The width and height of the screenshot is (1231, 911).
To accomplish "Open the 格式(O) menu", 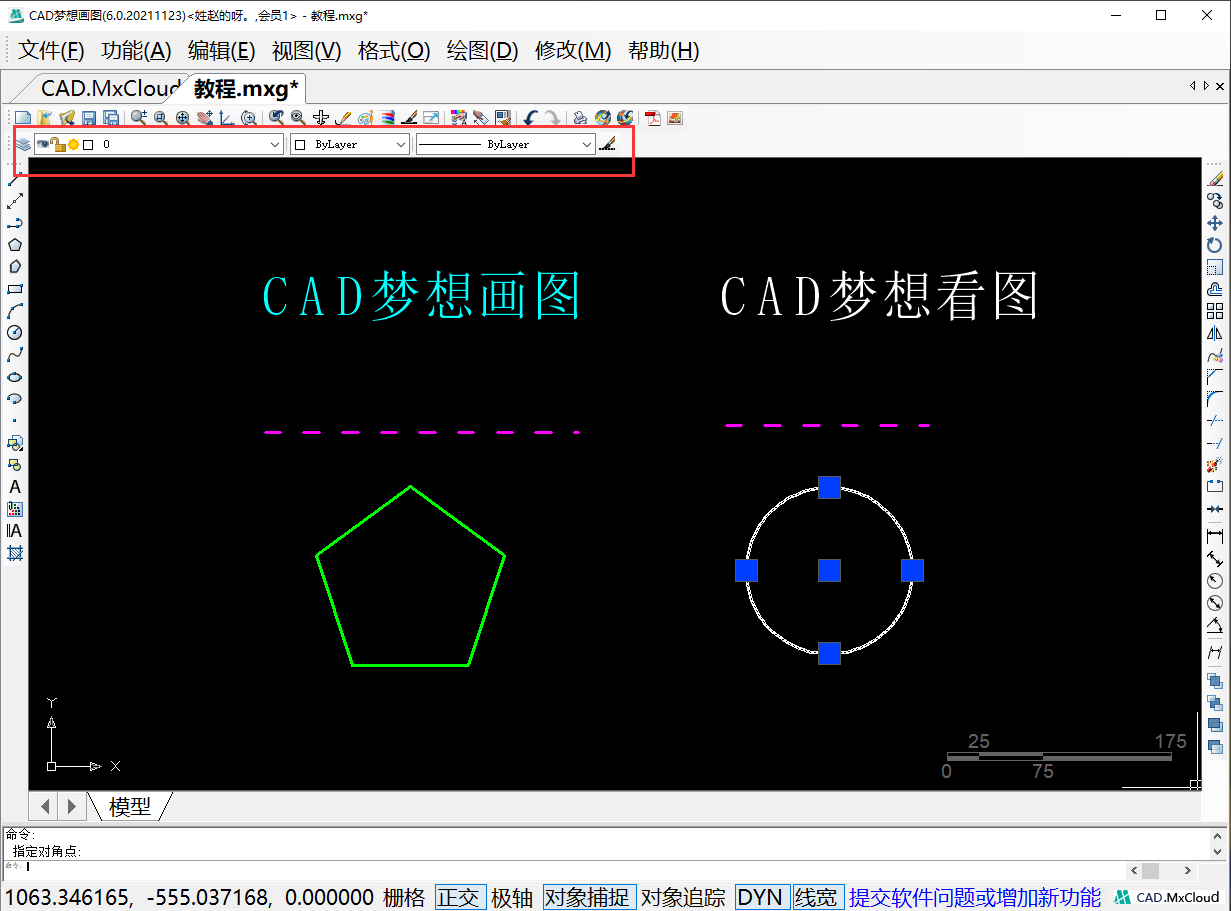I will click(394, 51).
